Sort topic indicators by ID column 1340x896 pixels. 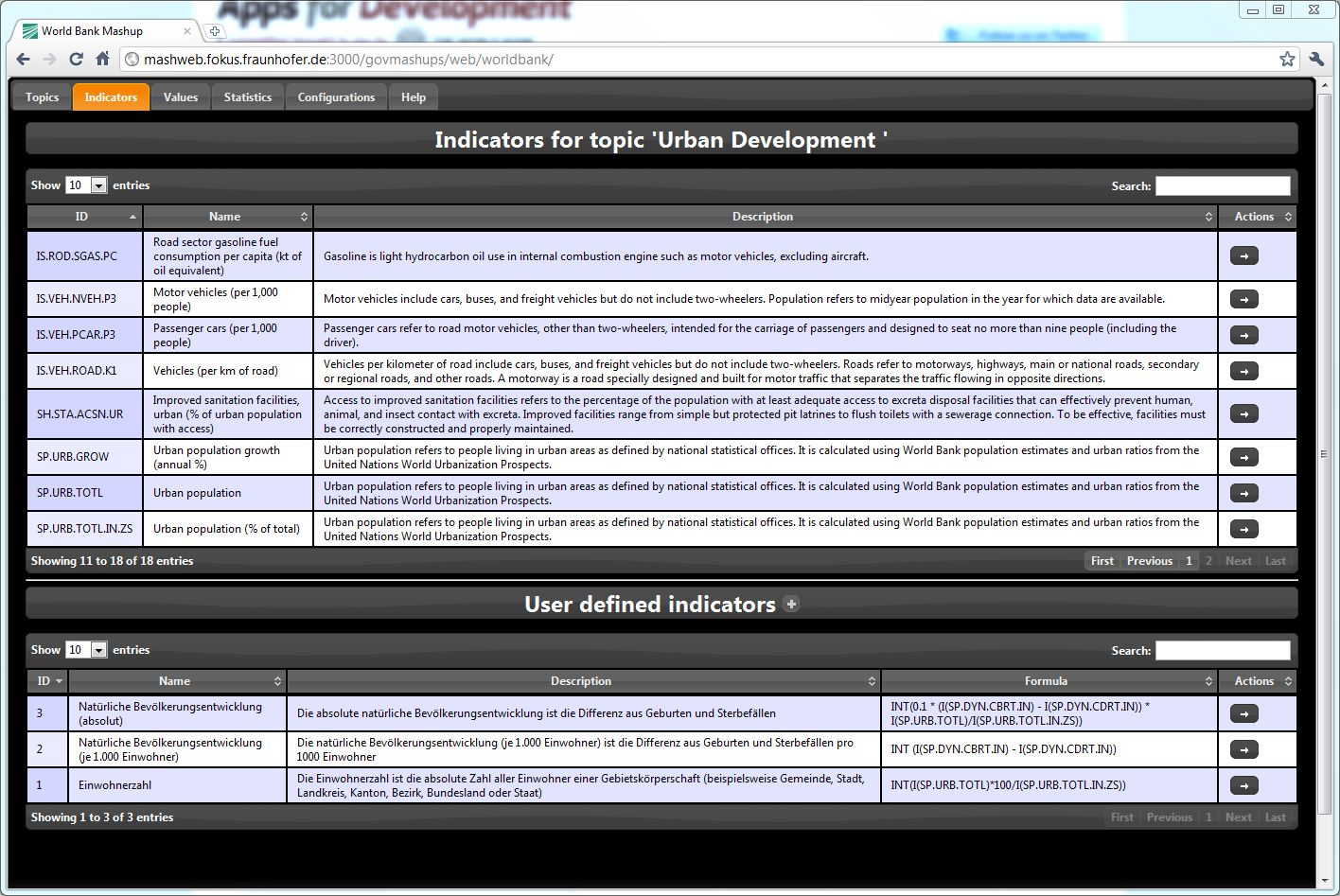click(84, 217)
